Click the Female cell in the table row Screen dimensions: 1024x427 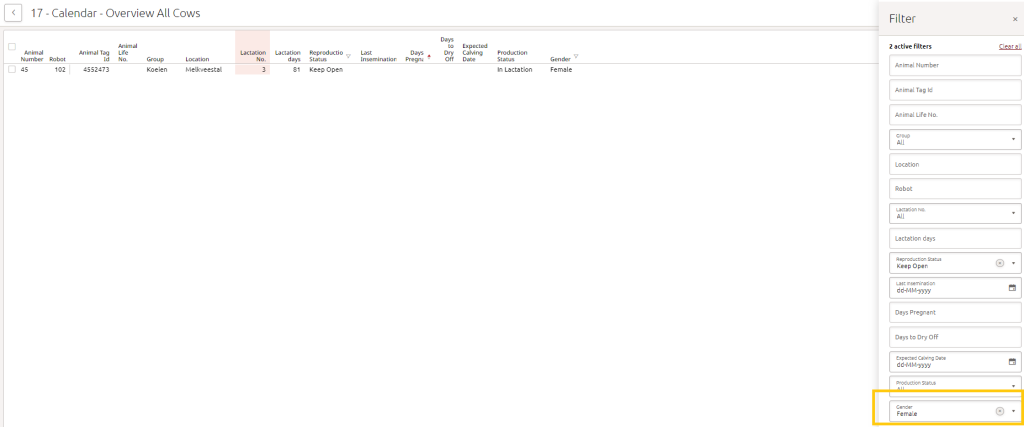pyautogui.click(x=561, y=69)
